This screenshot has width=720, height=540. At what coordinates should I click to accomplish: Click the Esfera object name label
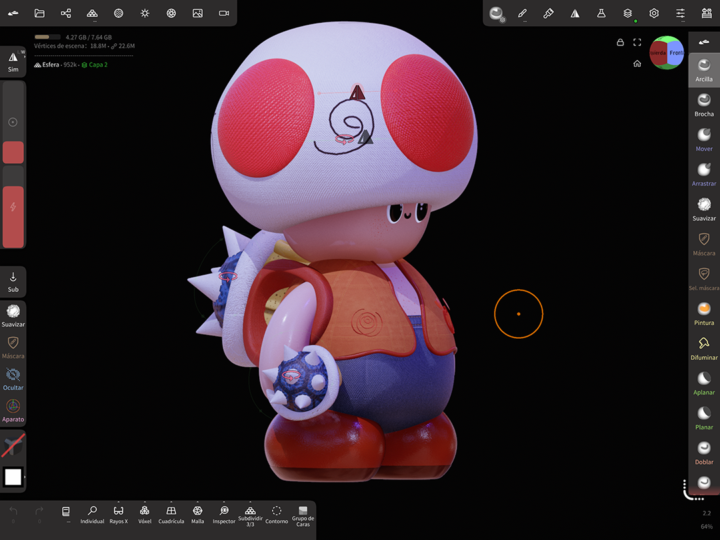coord(51,65)
